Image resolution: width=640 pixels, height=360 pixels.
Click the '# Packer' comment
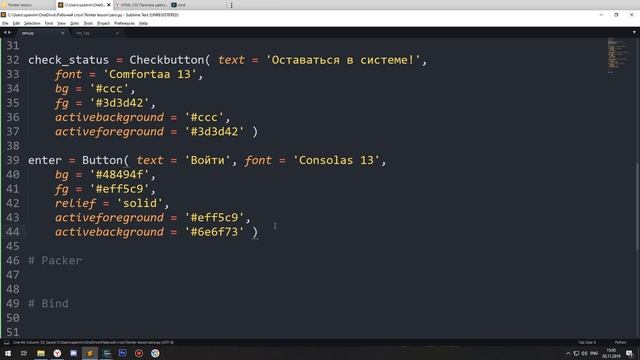tap(55, 261)
